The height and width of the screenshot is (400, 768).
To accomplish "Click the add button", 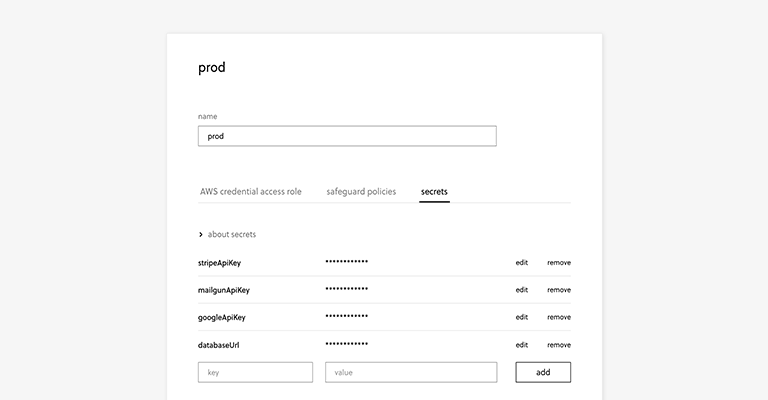I will click(x=543, y=372).
